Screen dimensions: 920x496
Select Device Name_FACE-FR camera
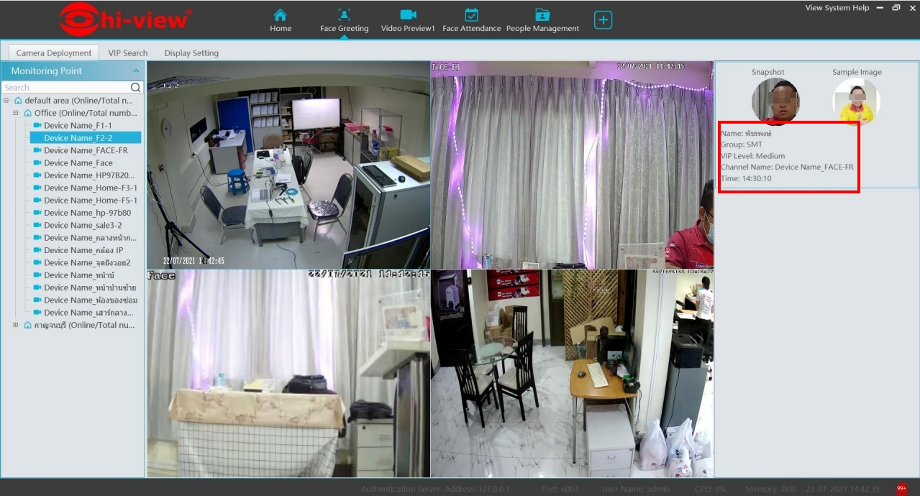85,151
